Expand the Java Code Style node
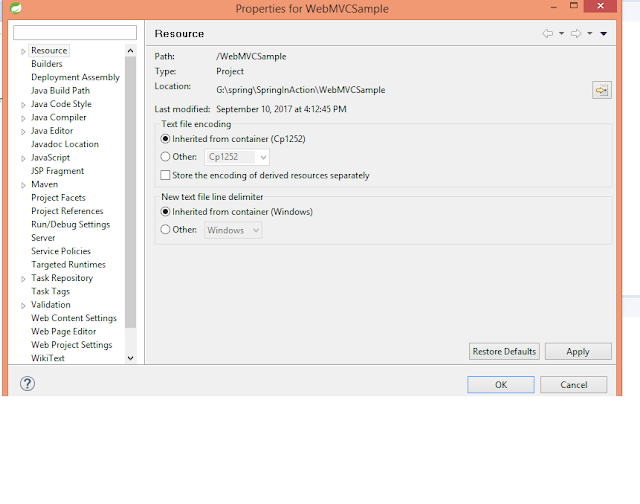This screenshot has width=640, height=504. [23, 105]
